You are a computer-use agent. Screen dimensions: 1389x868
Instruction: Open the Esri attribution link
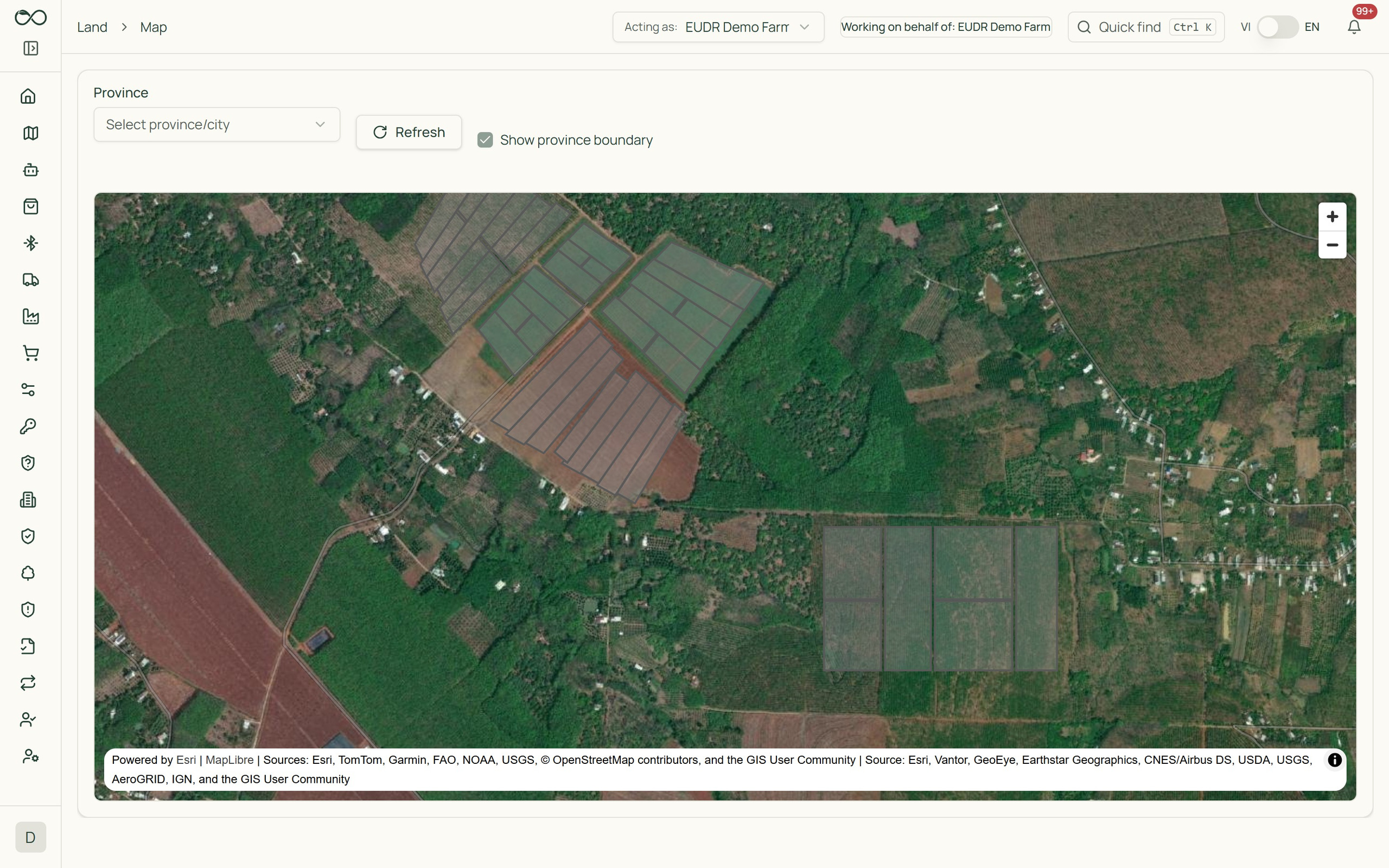click(x=186, y=760)
